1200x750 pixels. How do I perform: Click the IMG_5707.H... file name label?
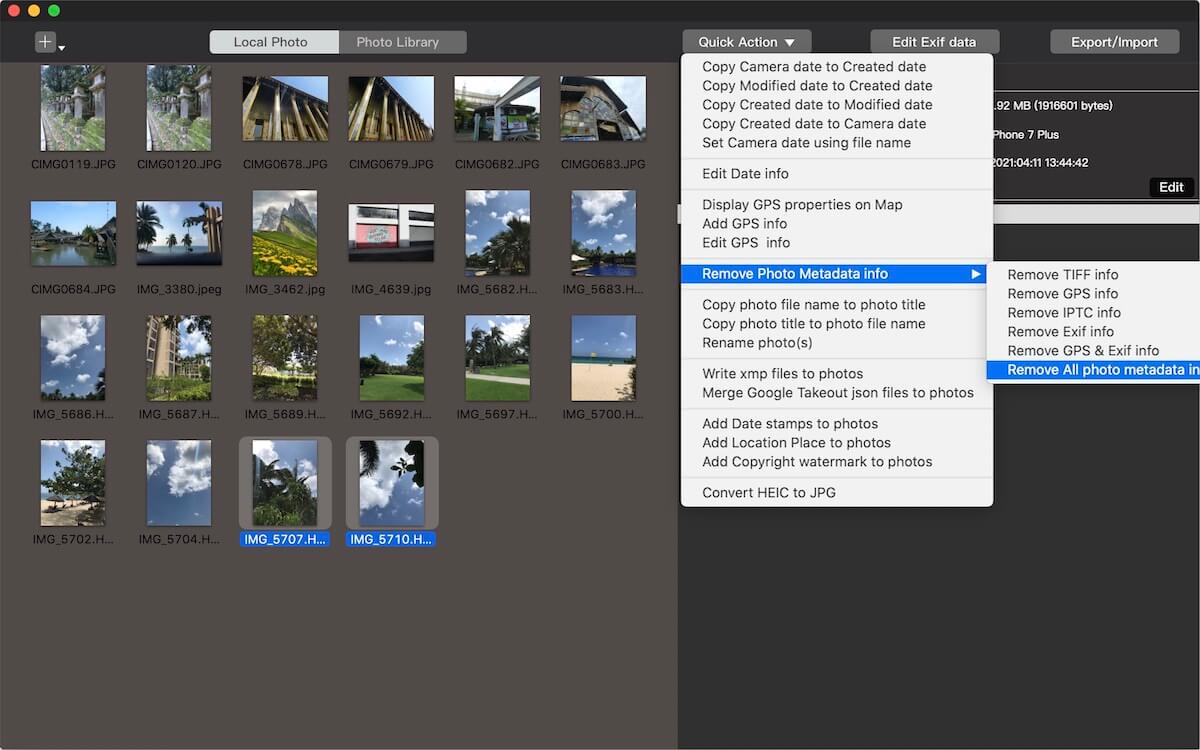coord(285,539)
